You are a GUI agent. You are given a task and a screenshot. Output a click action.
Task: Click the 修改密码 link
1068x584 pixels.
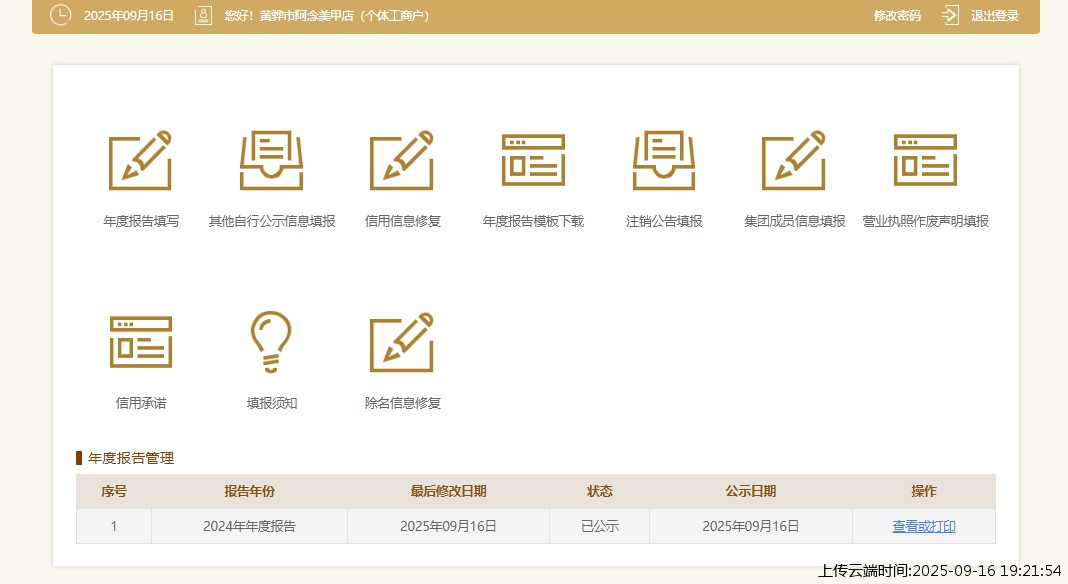click(897, 16)
